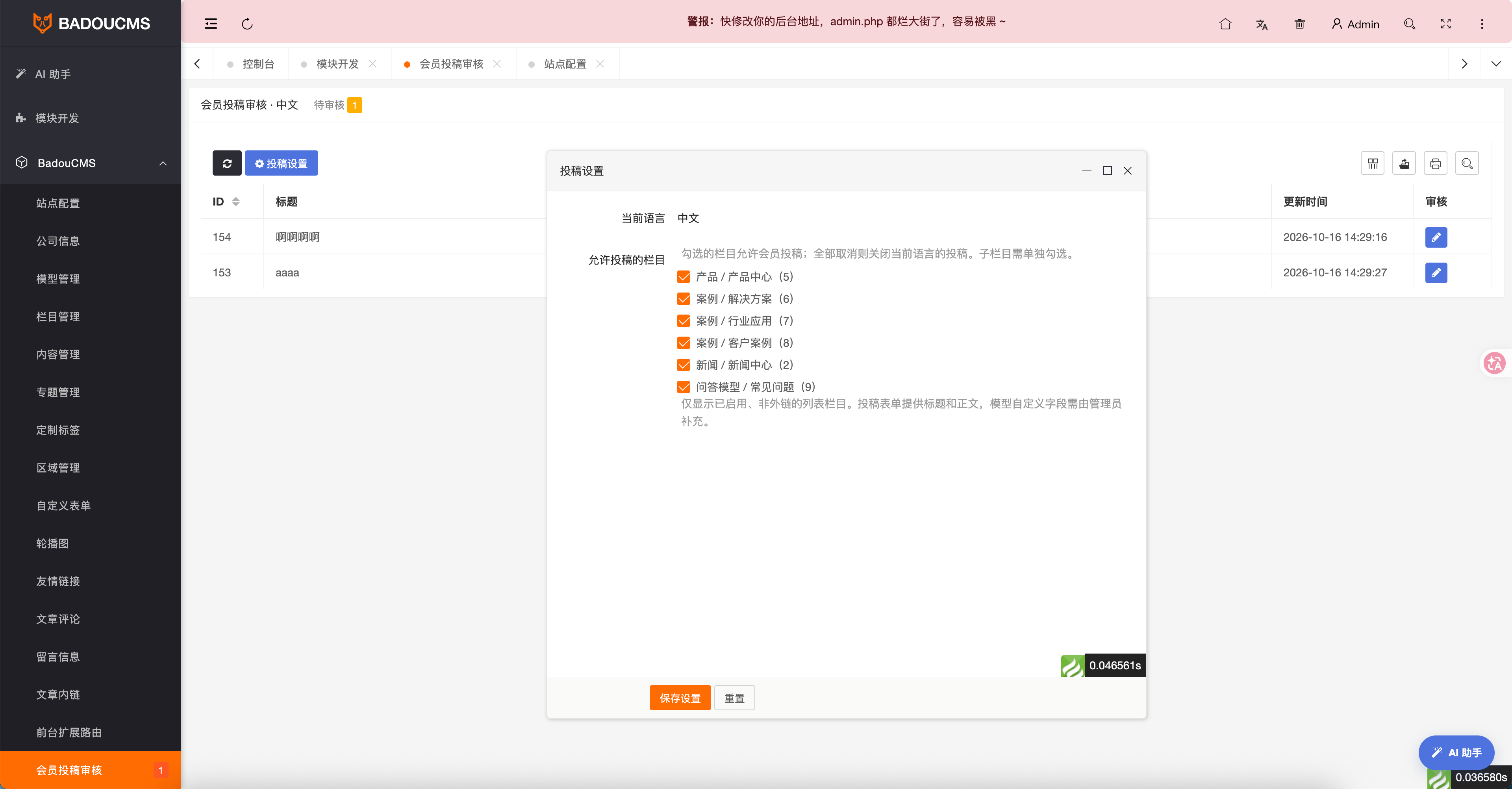Open 内容管理 in the sidebar
The height and width of the screenshot is (789, 1512).
(58, 354)
